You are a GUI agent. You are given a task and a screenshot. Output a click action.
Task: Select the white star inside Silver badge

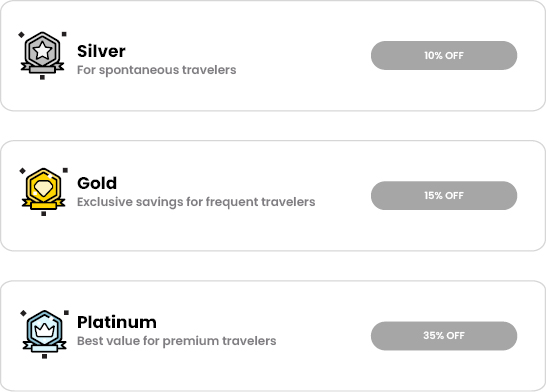[42, 51]
